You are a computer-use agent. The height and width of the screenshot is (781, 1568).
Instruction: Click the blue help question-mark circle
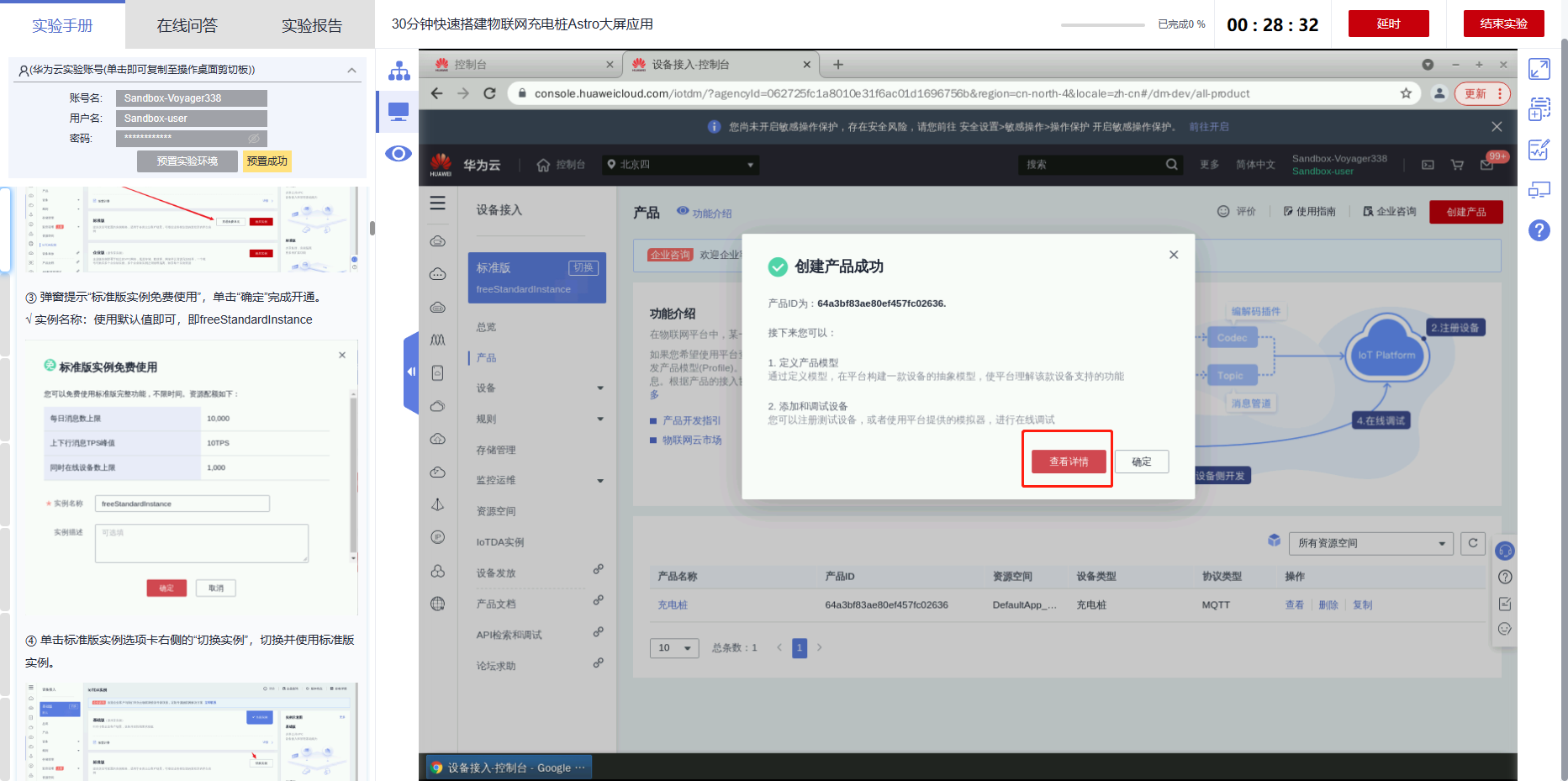click(1539, 230)
